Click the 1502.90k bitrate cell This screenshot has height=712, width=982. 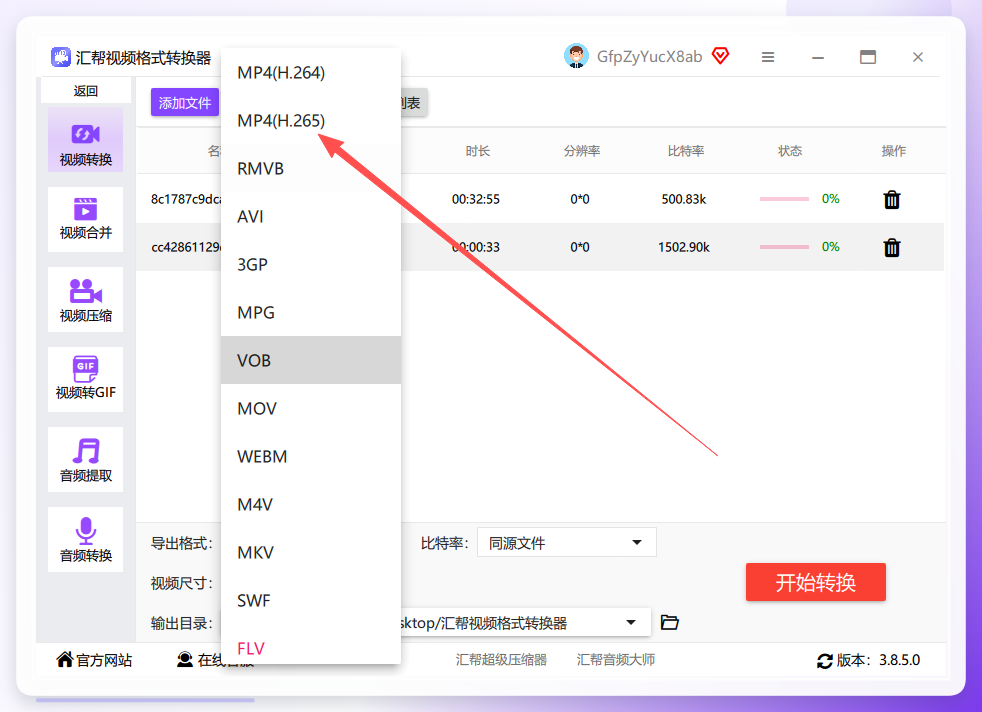684,247
